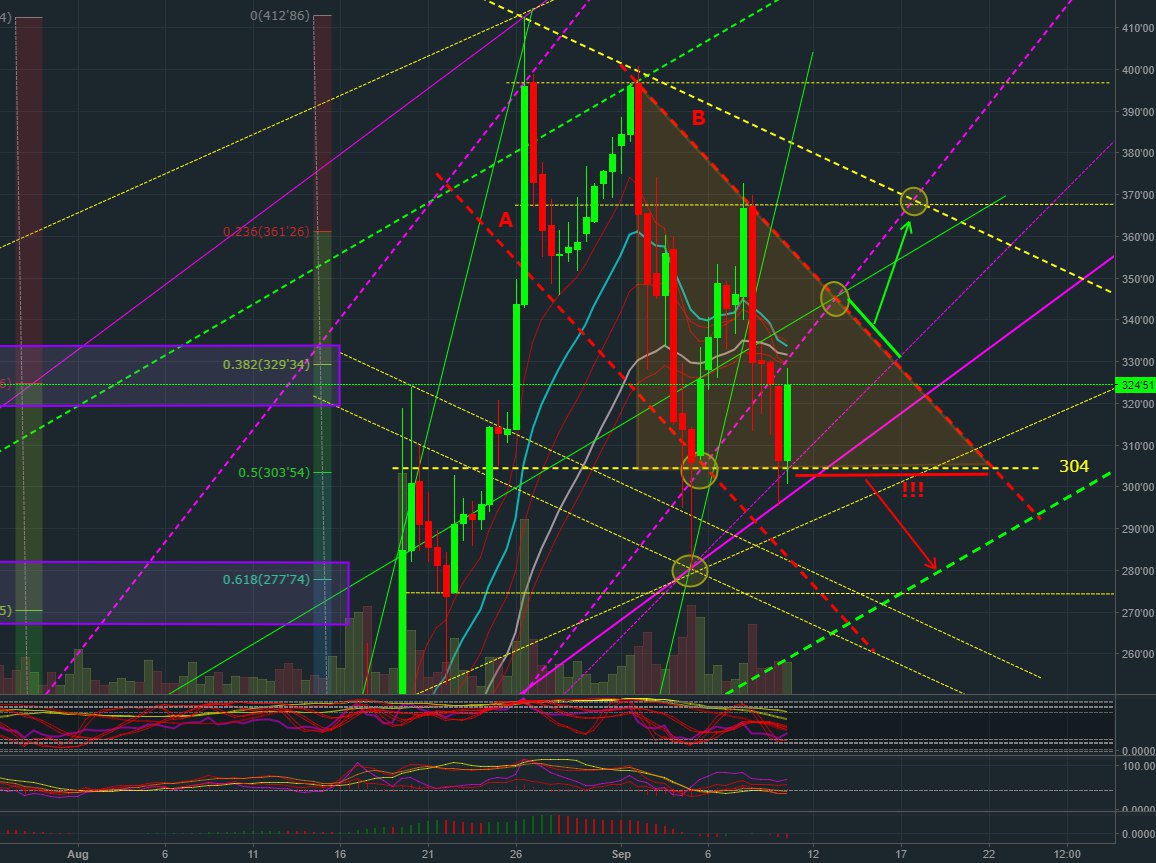
Task: Click the red letter B annotation
Action: click(697, 117)
